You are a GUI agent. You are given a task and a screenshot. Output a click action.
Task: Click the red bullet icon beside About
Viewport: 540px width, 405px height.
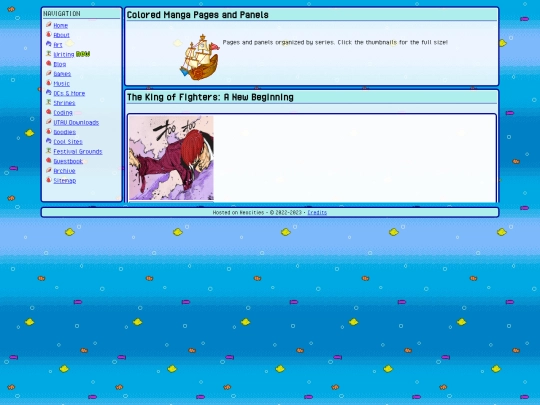pyautogui.click(x=49, y=34)
